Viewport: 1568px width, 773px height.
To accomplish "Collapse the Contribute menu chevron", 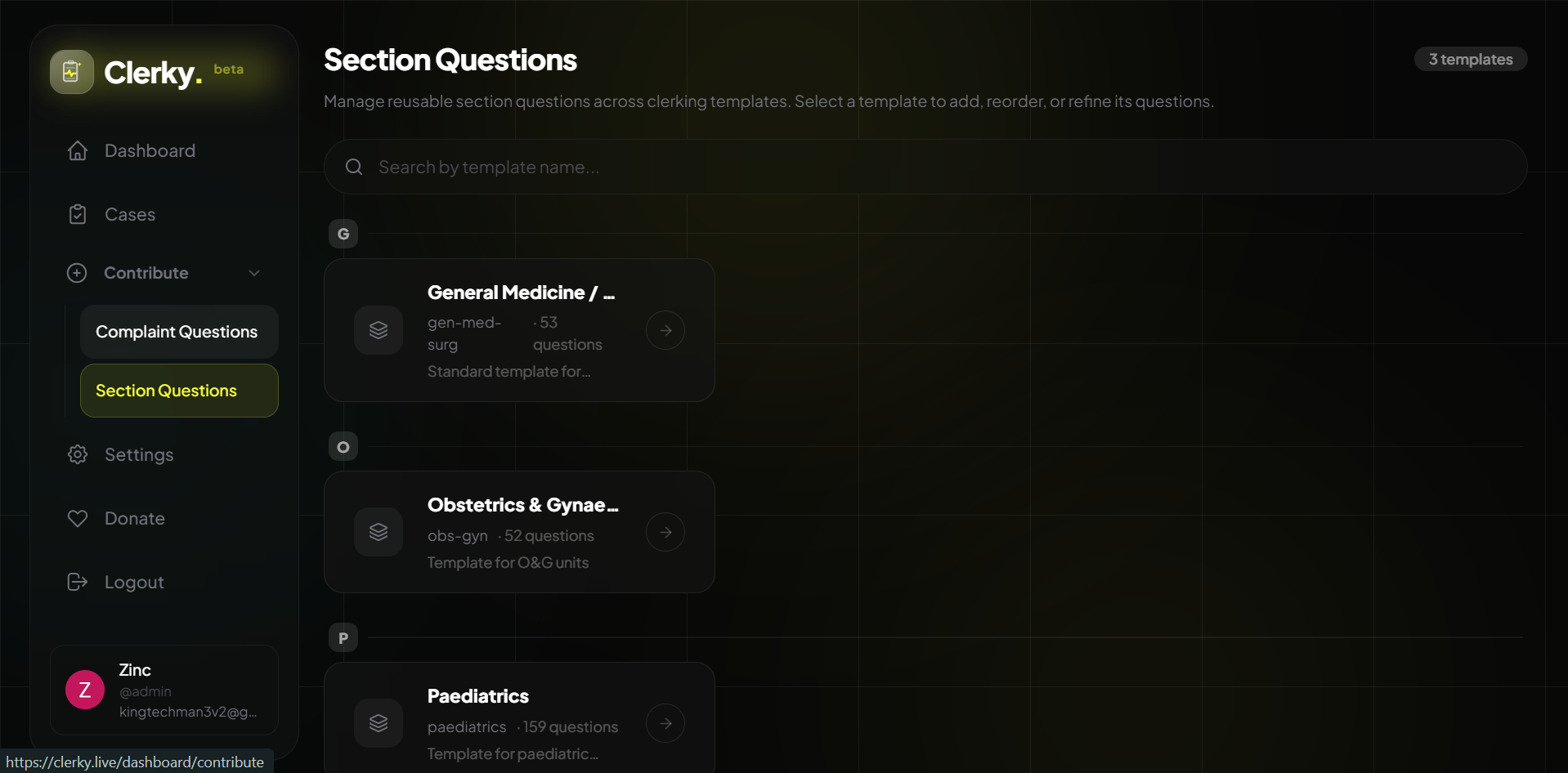I will (x=254, y=273).
